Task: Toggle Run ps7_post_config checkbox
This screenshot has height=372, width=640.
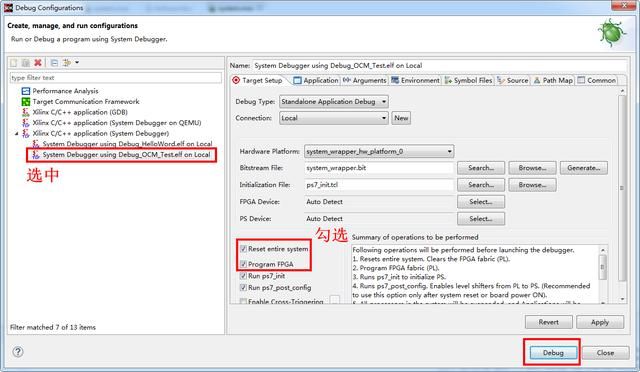Action: (243, 287)
